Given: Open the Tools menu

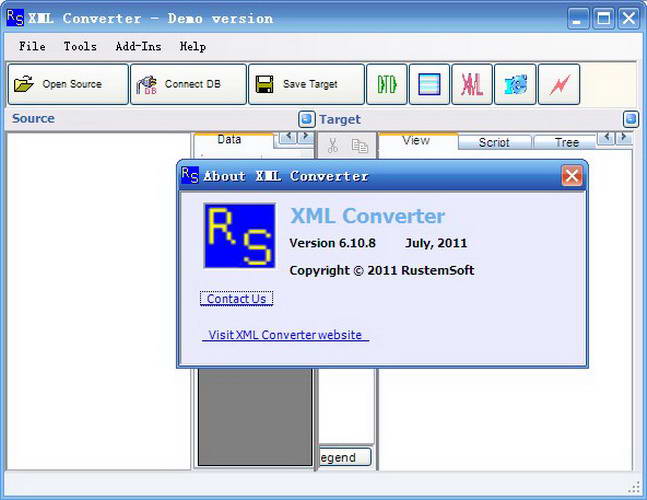Looking at the screenshot, I should 80,46.
